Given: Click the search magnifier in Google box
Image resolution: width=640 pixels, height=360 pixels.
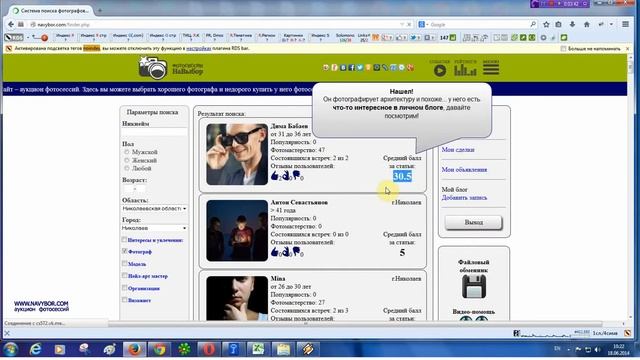Looking at the screenshot, I should click(x=533, y=24).
